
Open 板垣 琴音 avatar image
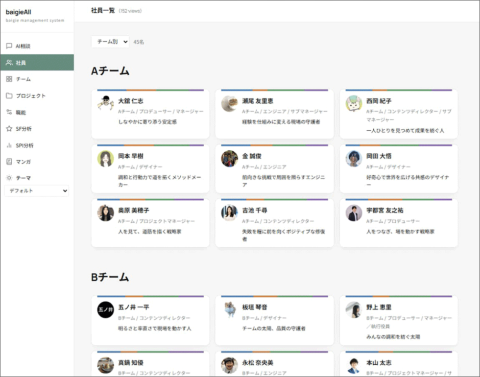(x=230, y=310)
